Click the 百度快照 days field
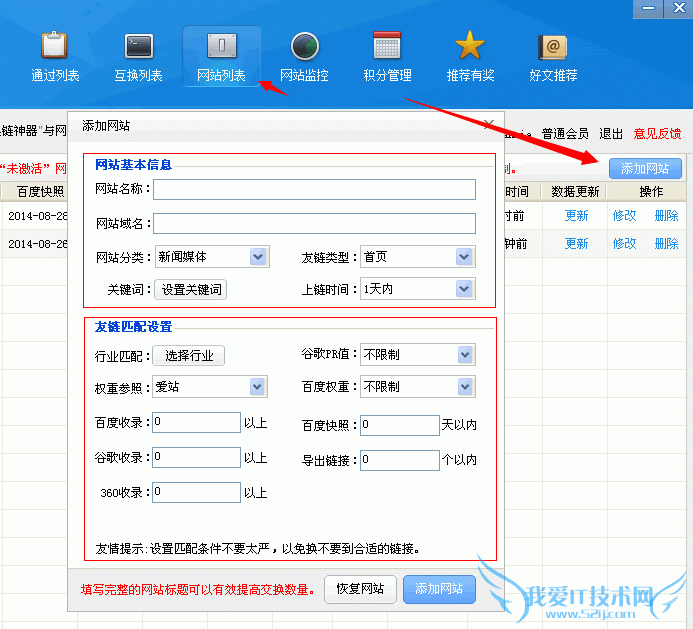The height and width of the screenshot is (629, 693). tap(400, 425)
